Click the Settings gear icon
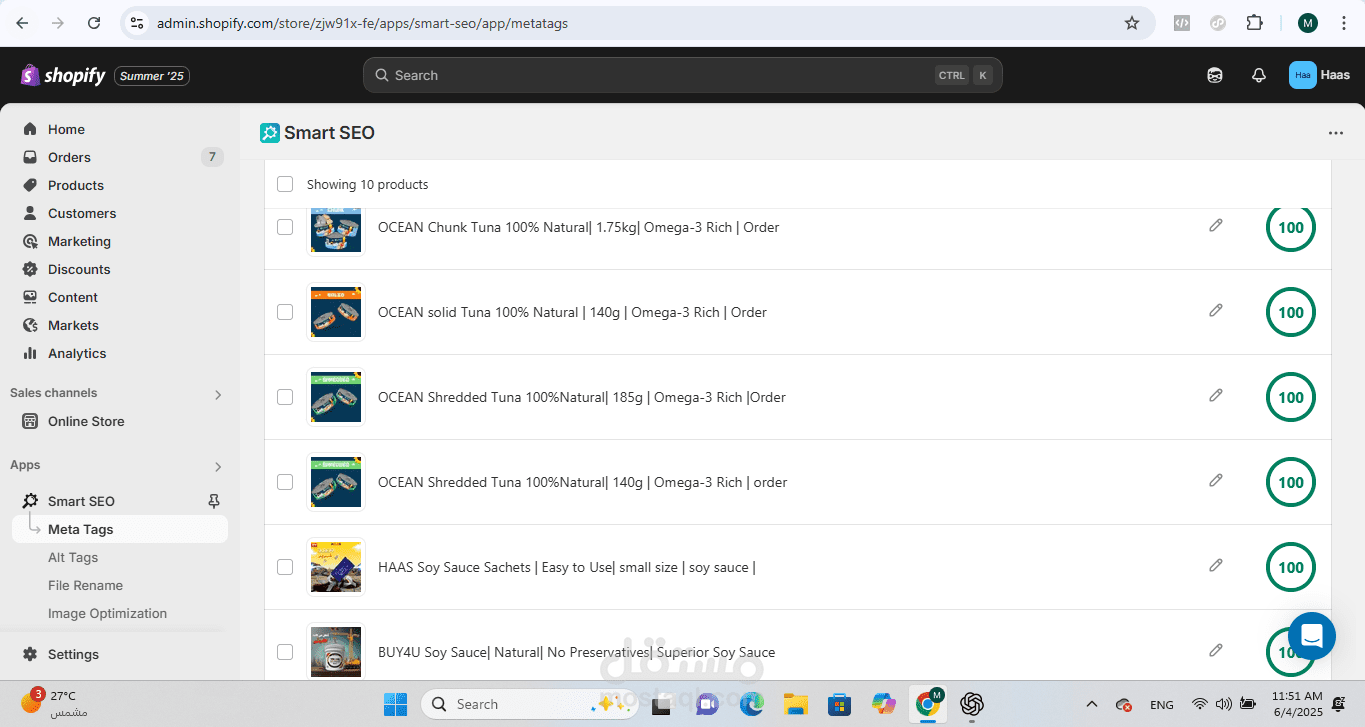 point(30,654)
